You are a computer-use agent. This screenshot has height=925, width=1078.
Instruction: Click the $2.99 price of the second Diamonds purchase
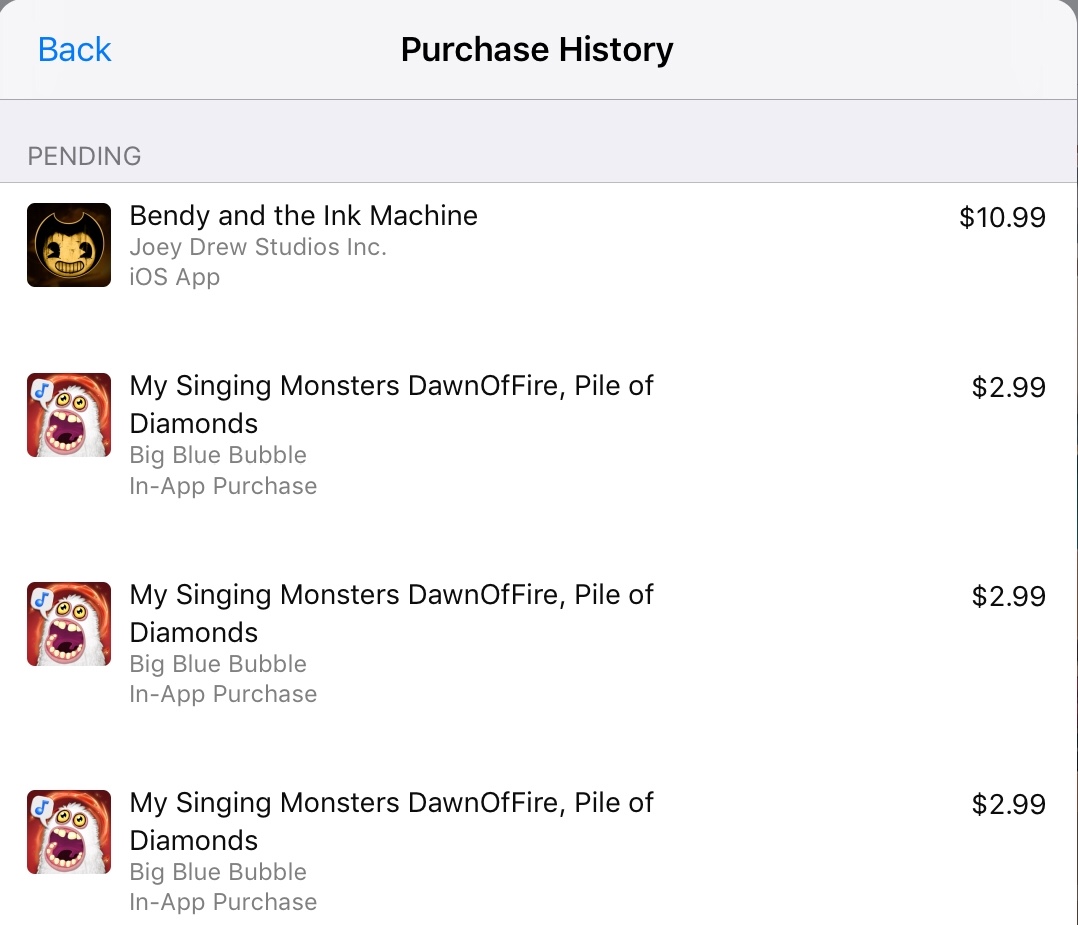coord(1008,597)
